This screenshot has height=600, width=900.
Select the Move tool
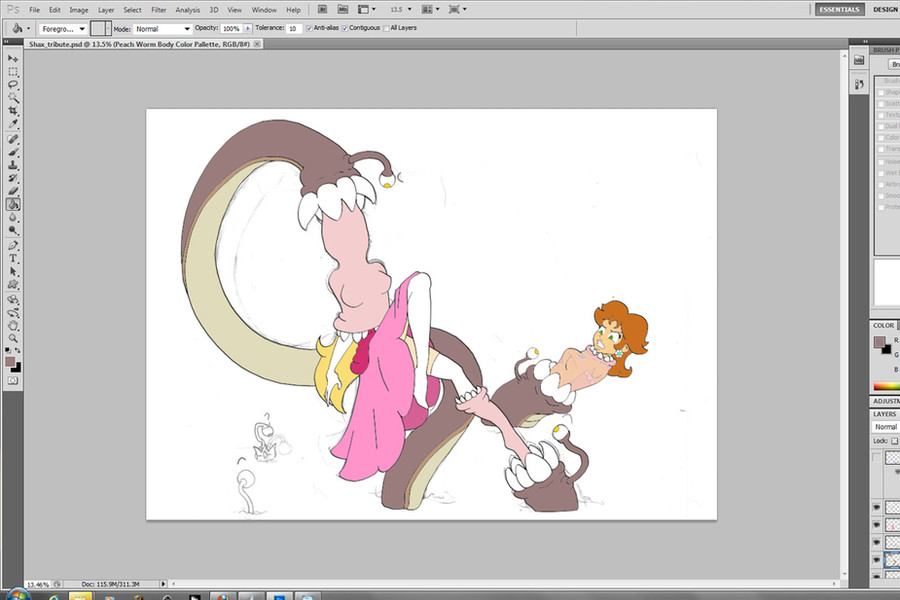click(13, 59)
